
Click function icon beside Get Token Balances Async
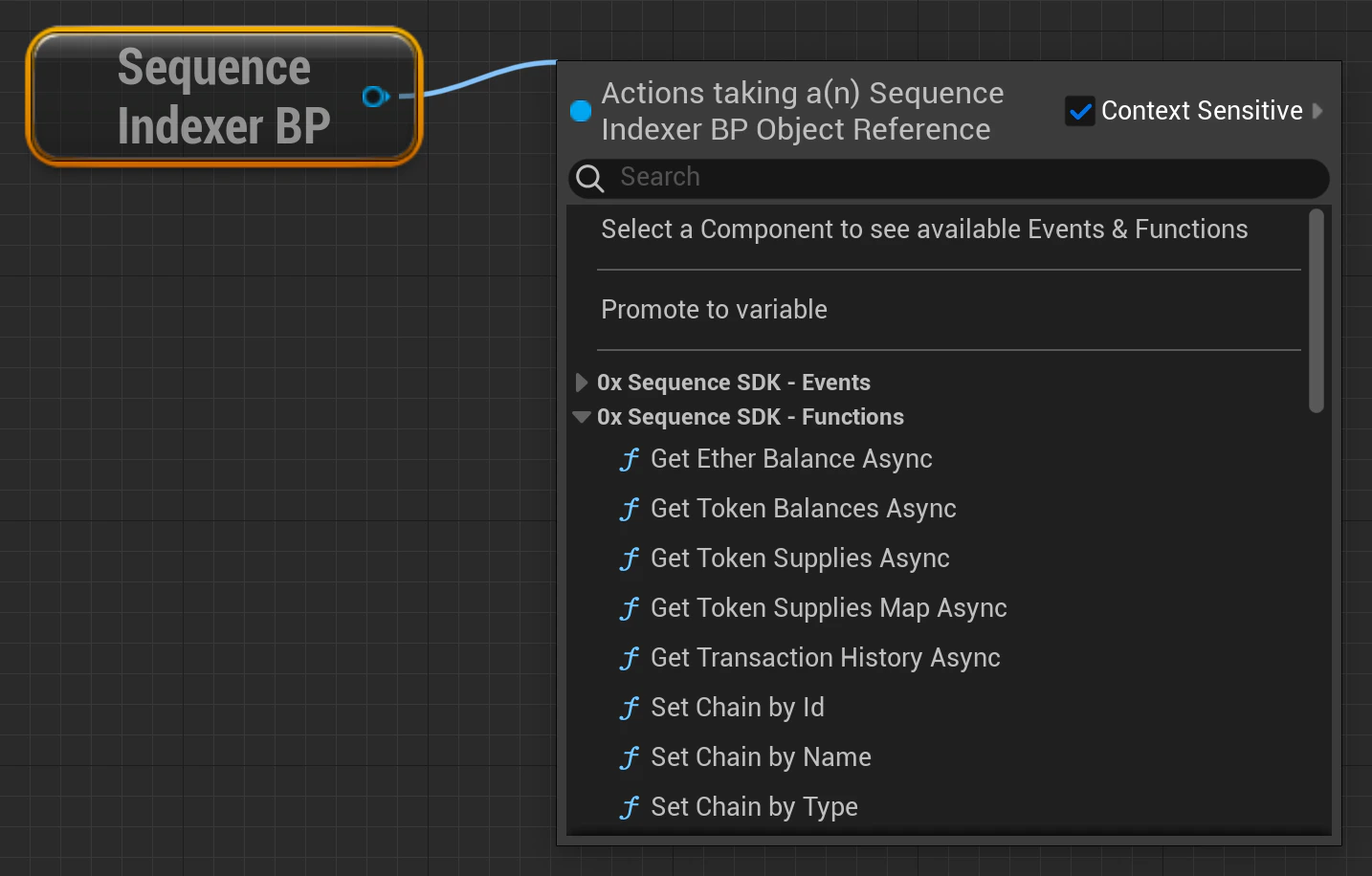pyautogui.click(x=630, y=510)
